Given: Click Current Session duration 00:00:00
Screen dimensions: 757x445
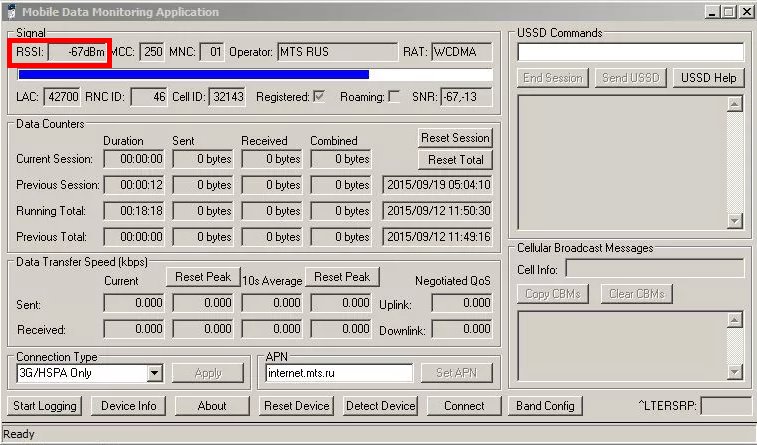Looking at the screenshot, I should 134,159.
